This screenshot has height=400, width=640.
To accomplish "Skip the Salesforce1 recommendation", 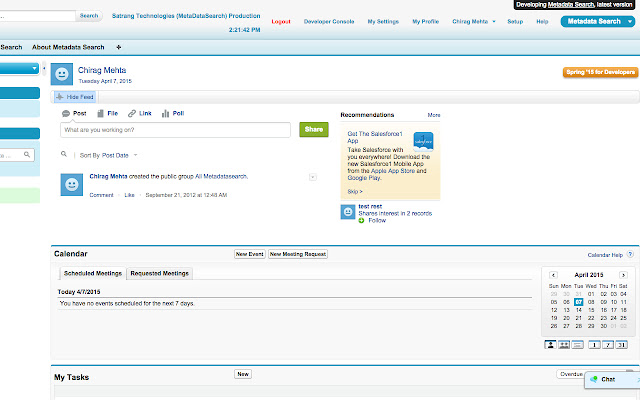I will pyautogui.click(x=355, y=191).
